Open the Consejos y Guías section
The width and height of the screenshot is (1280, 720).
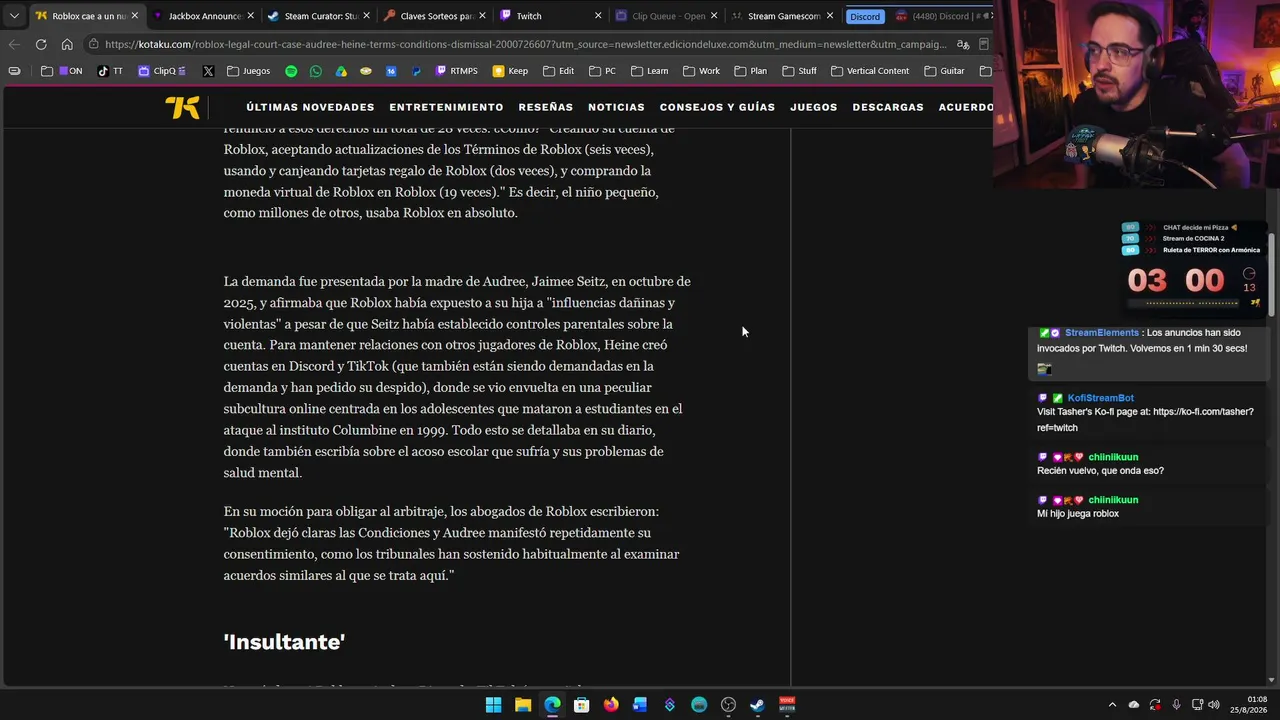point(717,107)
